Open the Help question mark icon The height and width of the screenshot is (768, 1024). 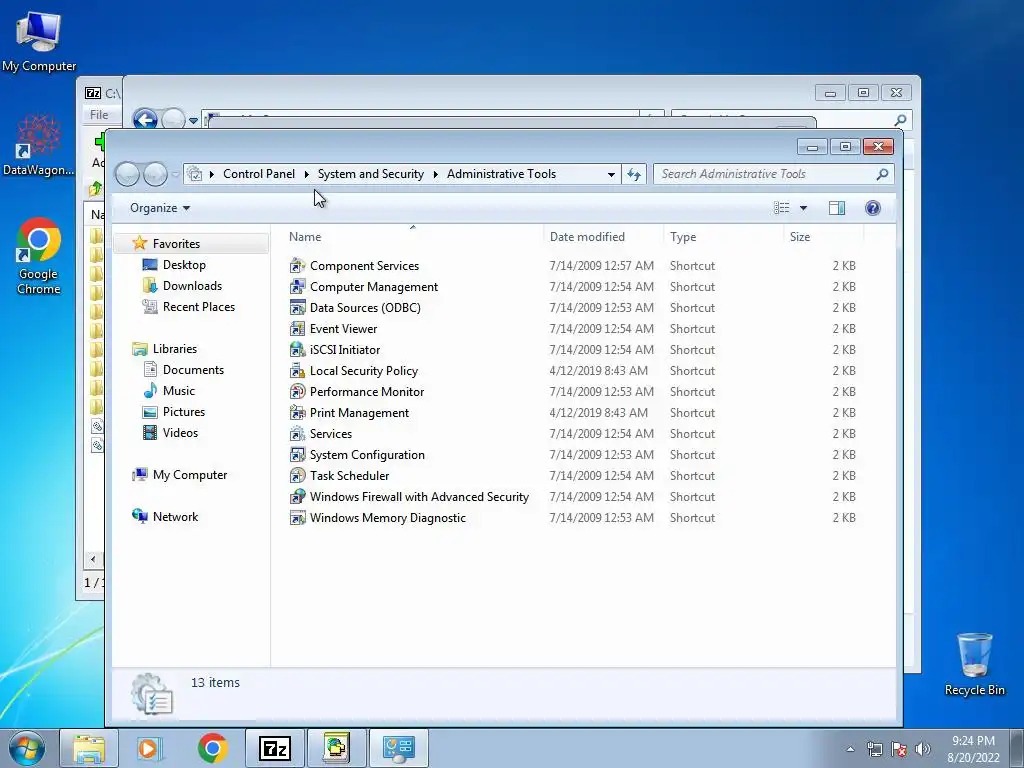[x=872, y=208]
